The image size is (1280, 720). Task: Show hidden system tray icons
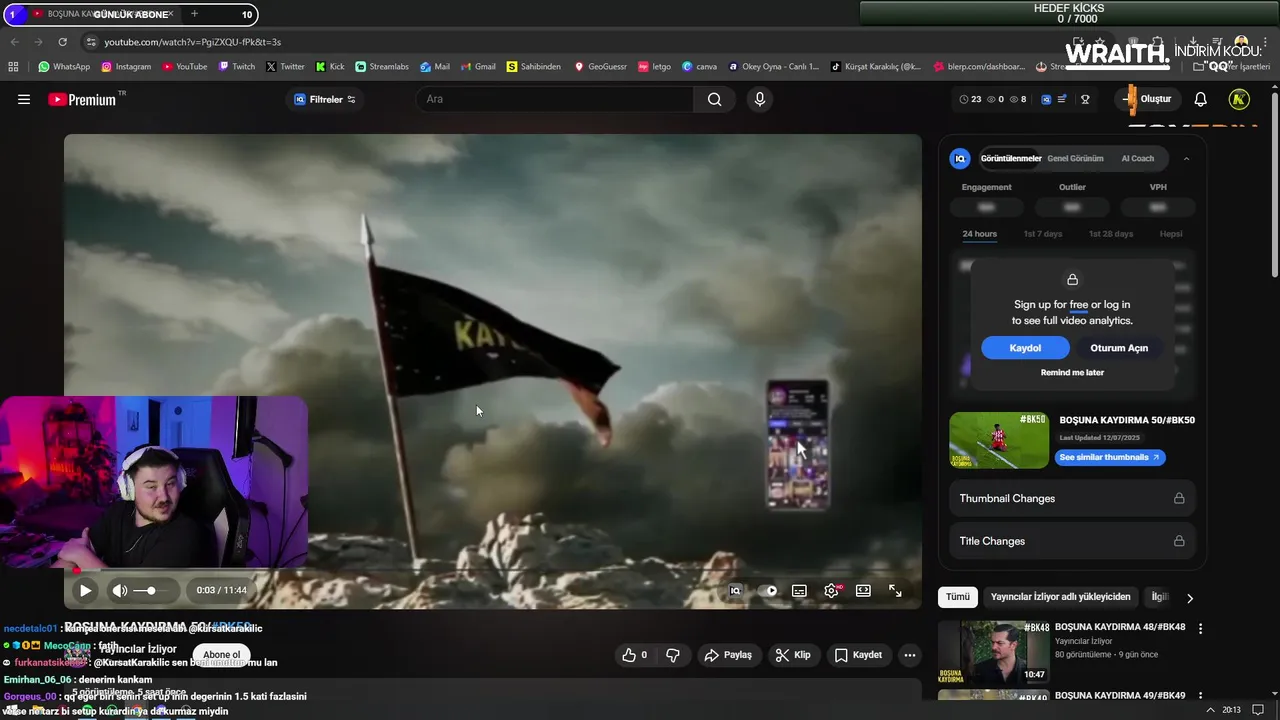[x=1211, y=709]
